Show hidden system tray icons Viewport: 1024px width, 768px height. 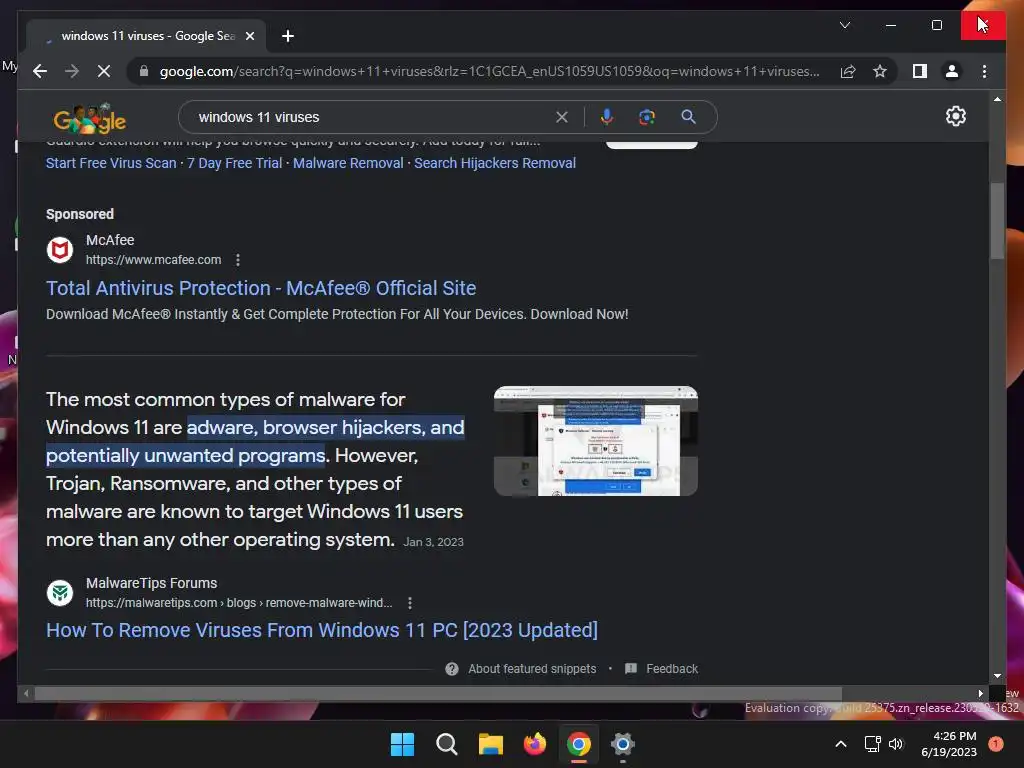(841, 744)
